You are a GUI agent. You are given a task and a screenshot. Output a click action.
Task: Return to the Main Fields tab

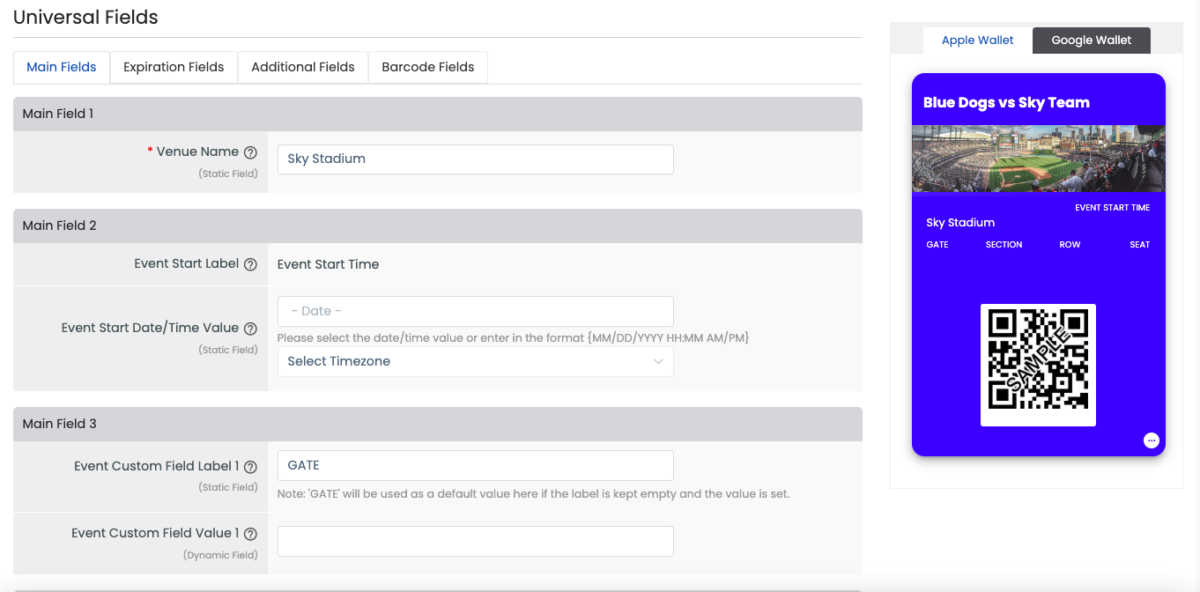coord(61,67)
